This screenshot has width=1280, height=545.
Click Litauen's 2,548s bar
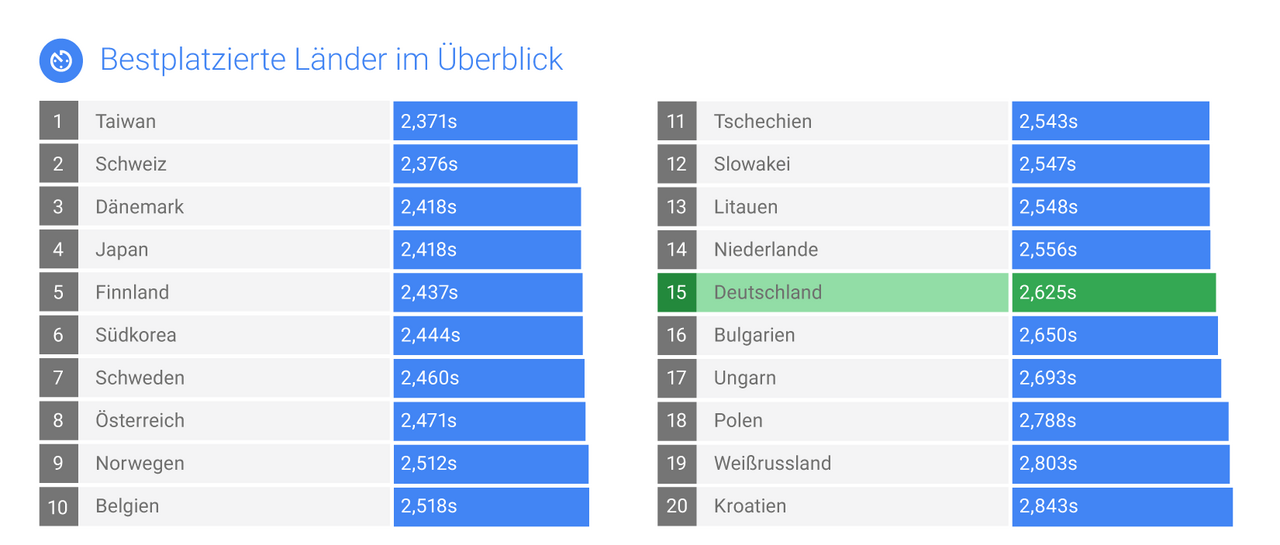[x=1110, y=207]
